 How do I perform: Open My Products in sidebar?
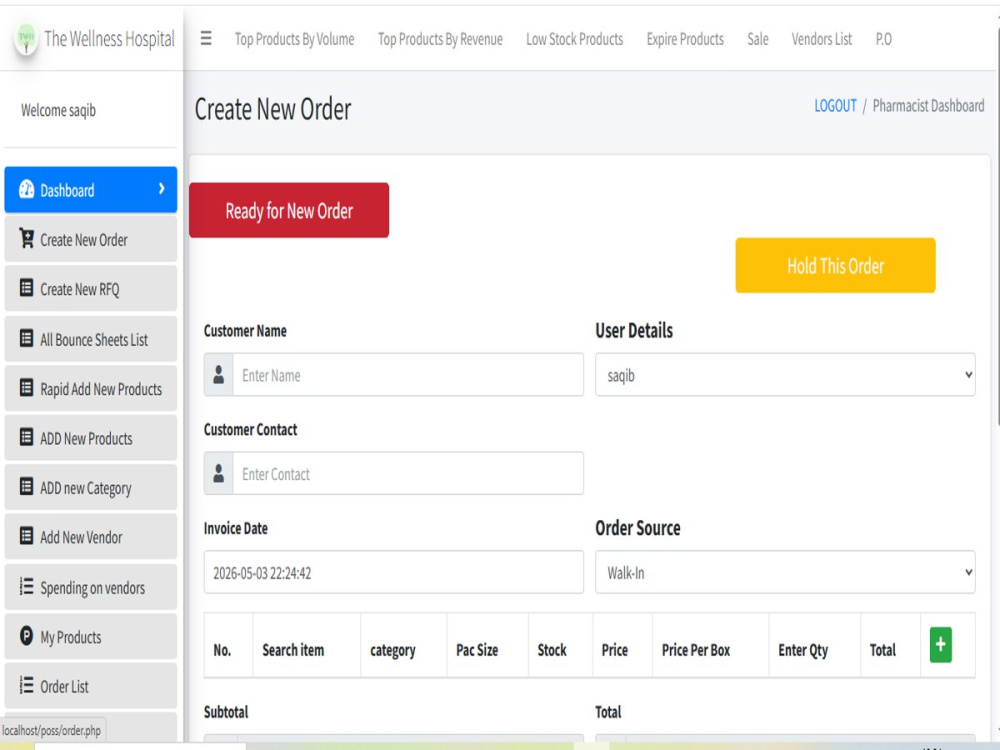pos(91,636)
